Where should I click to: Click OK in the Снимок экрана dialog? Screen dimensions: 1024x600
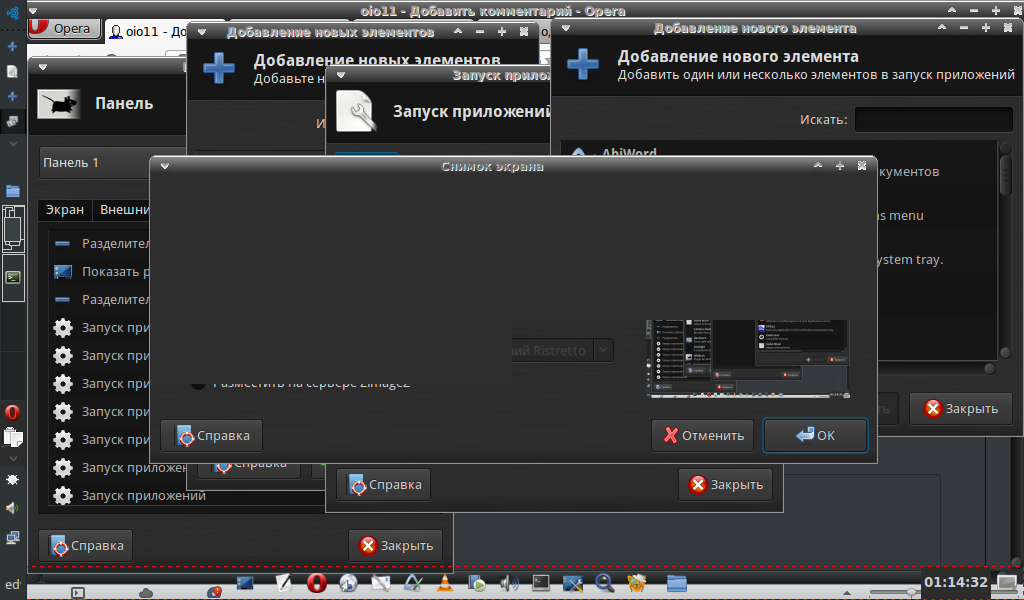[815, 435]
